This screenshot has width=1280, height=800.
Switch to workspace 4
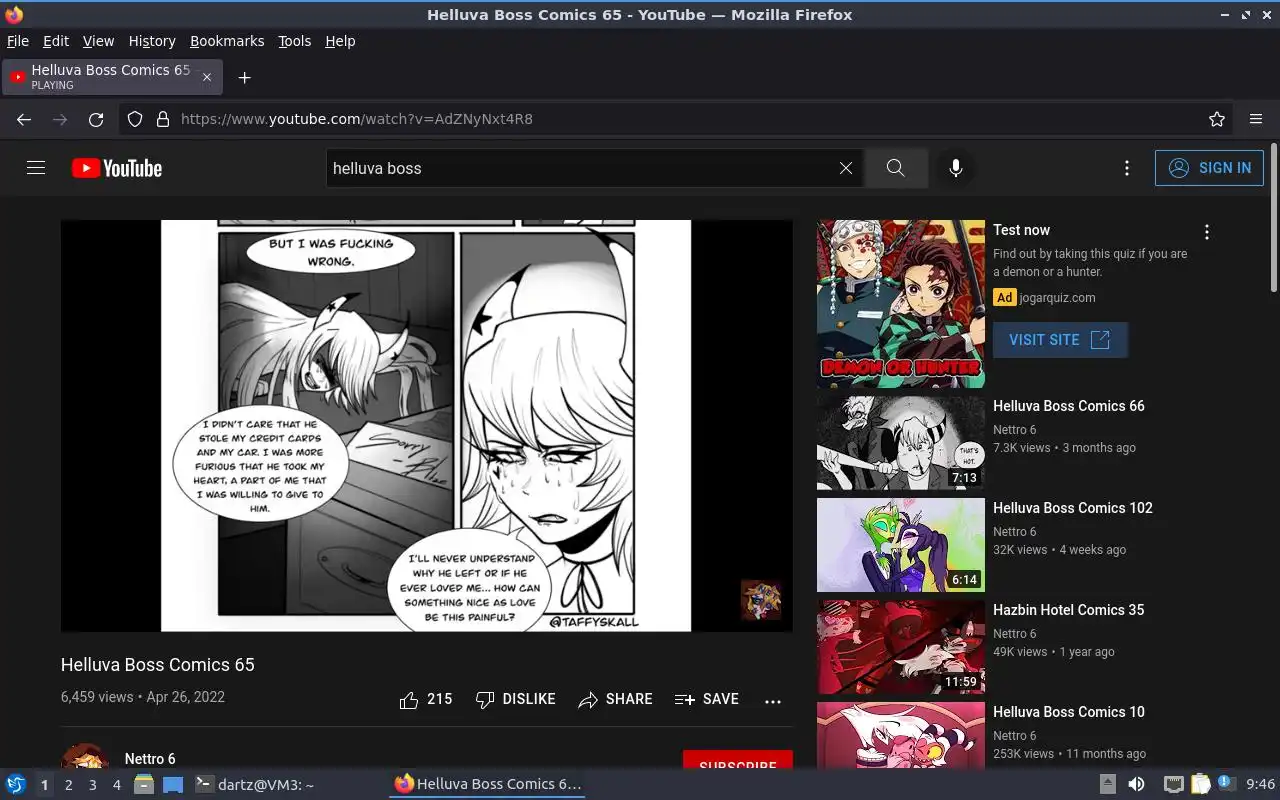click(116, 785)
